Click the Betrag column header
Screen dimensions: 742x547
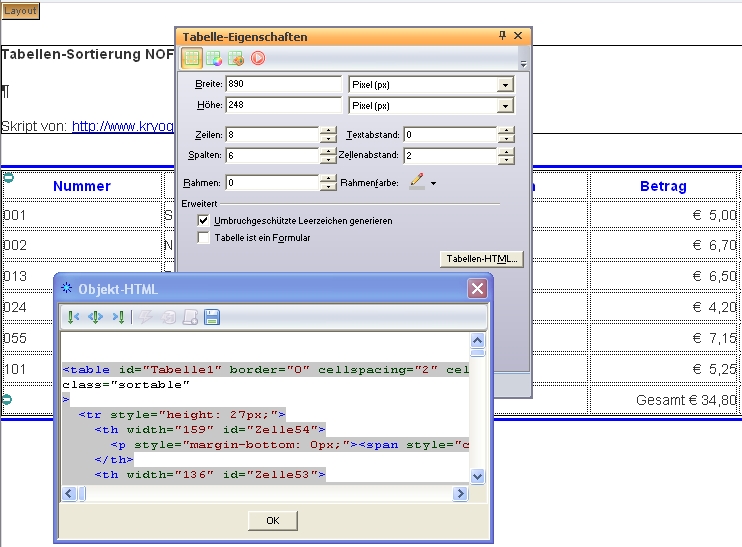[663, 186]
